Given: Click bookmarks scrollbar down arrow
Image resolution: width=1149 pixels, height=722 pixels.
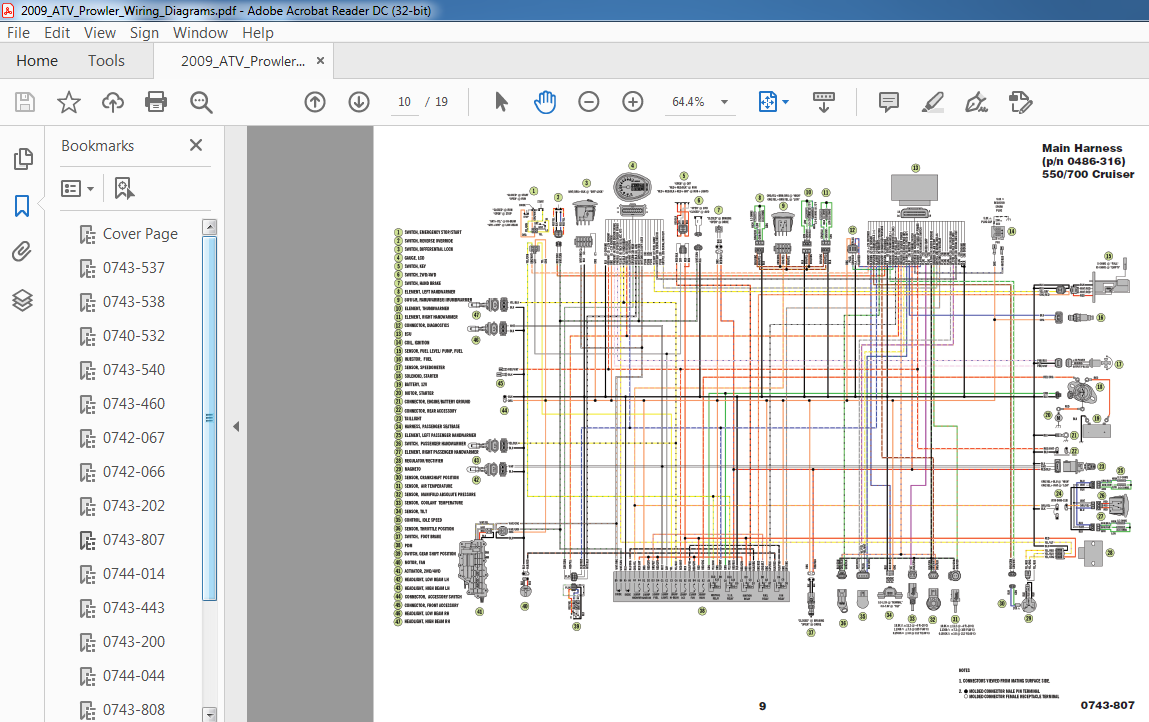Looking at the screenshot, I should point(210,714).
